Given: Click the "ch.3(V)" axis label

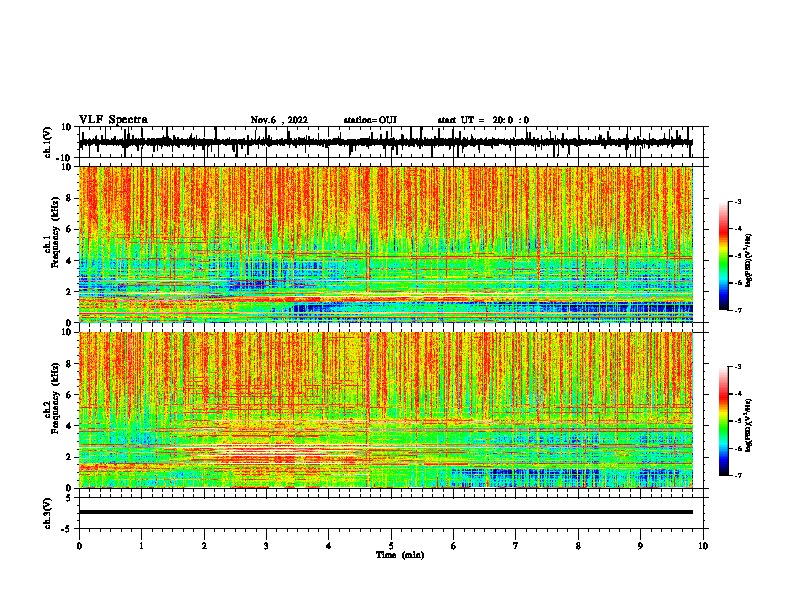Looking at the screenshot, I should pos(48,514).
